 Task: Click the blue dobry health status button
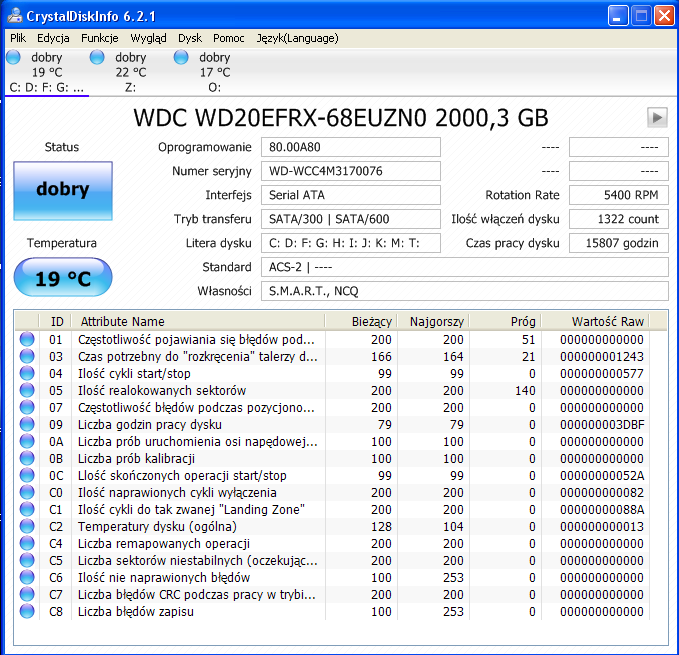(x=63, y=191)
